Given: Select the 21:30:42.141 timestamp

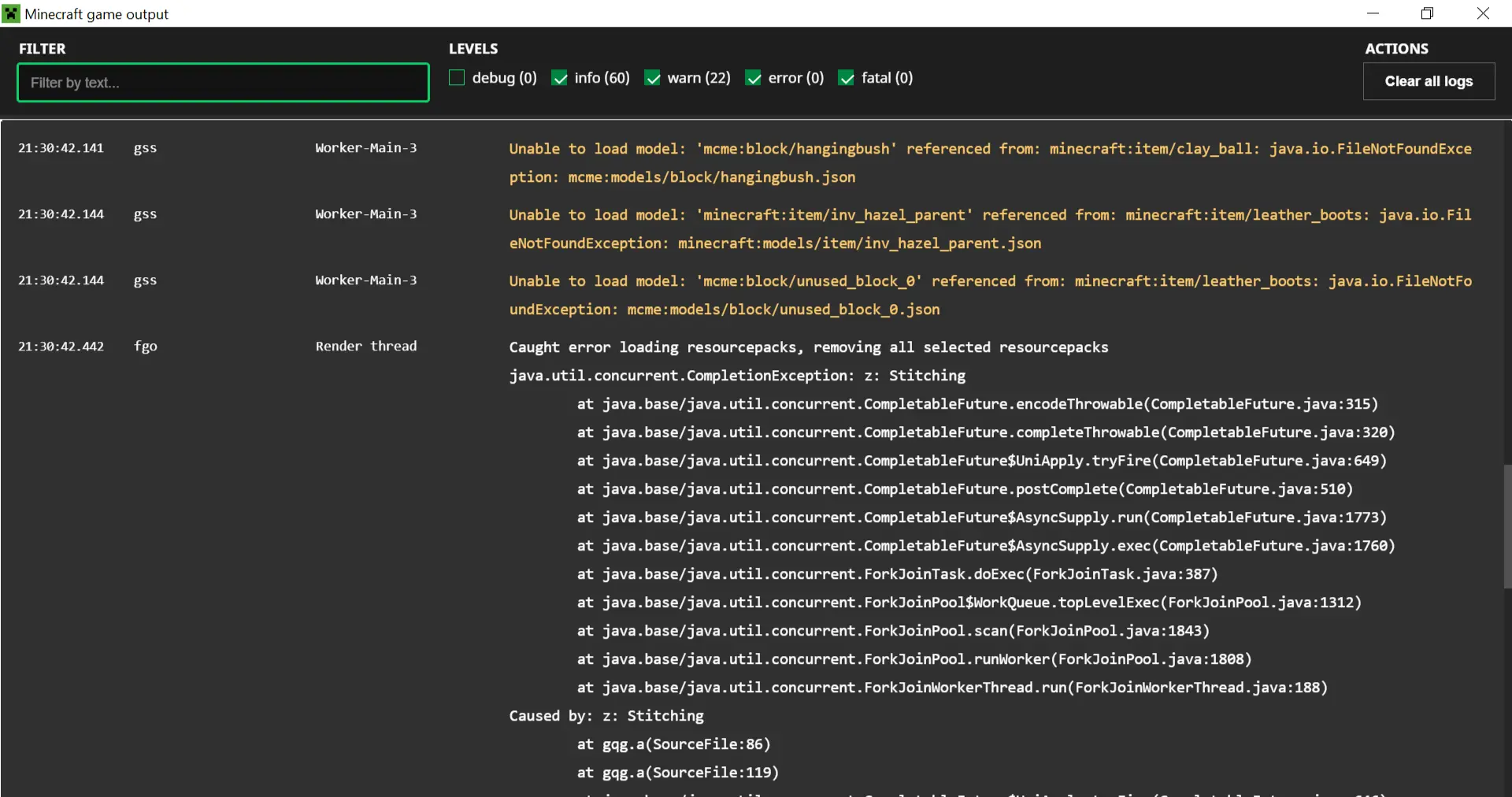Looking at the screenshot, I should 61,148.
